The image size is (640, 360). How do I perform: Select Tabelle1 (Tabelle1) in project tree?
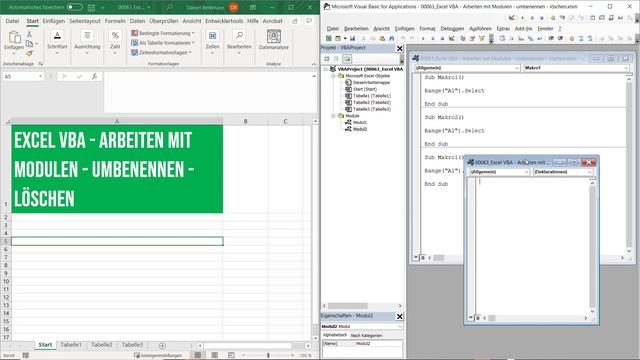371,96
